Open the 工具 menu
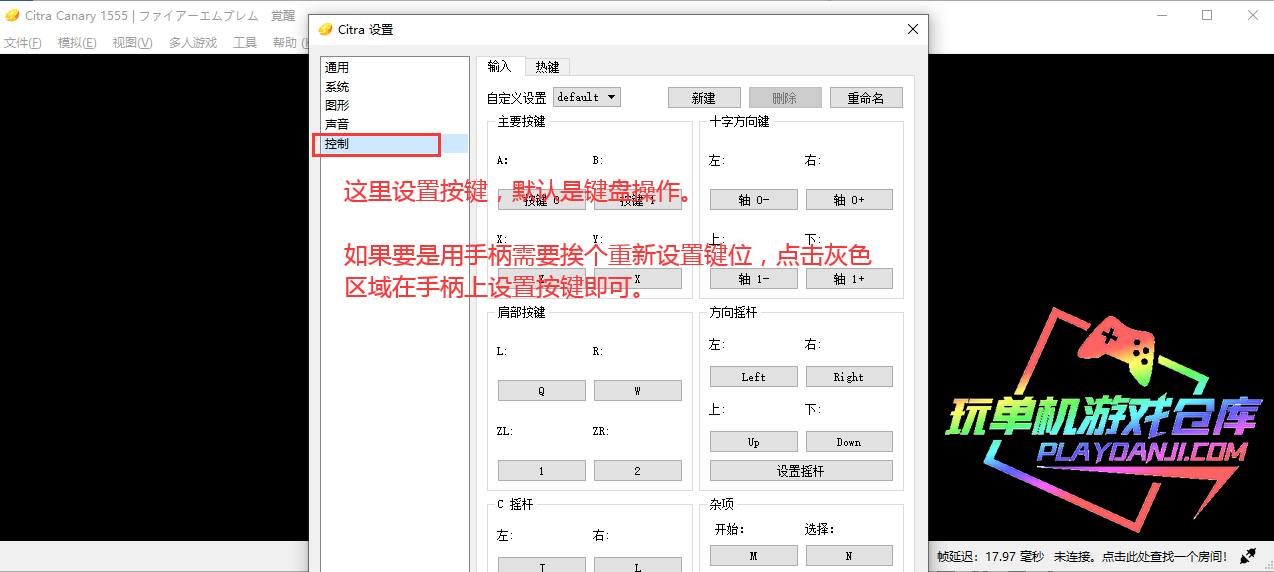1274x572 pixels. pyautogui.click(x=245, y=43)
